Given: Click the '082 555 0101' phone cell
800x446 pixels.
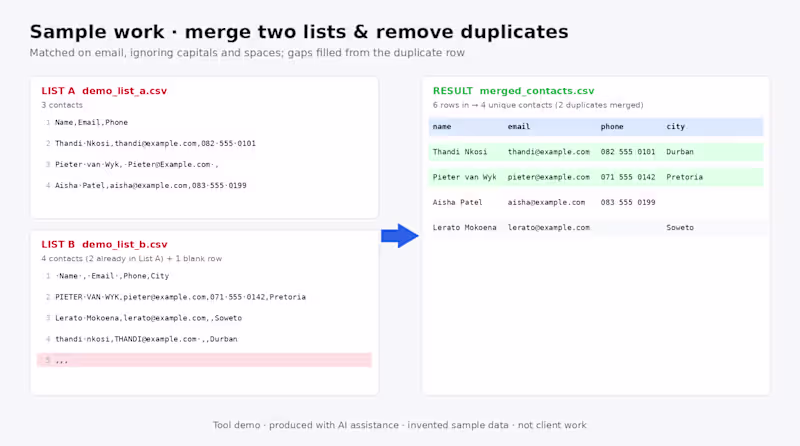Looking at the screenshot, I should (x=628, y=152).
